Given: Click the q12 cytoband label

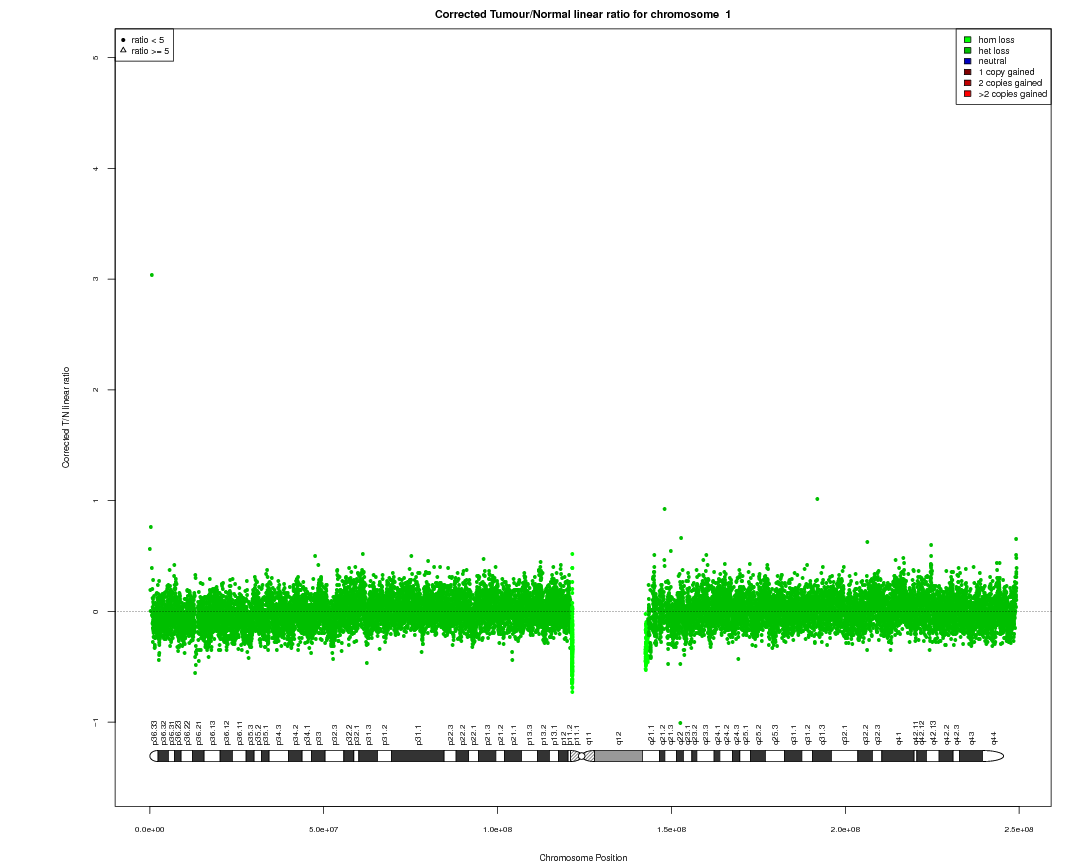Looking at the screenshot, I should tap(619, 738).
